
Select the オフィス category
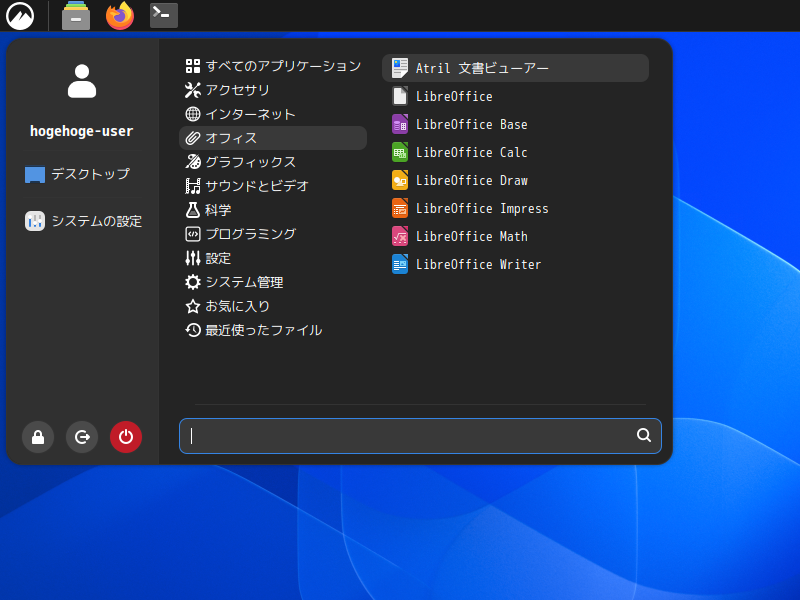tap(273, 138)
